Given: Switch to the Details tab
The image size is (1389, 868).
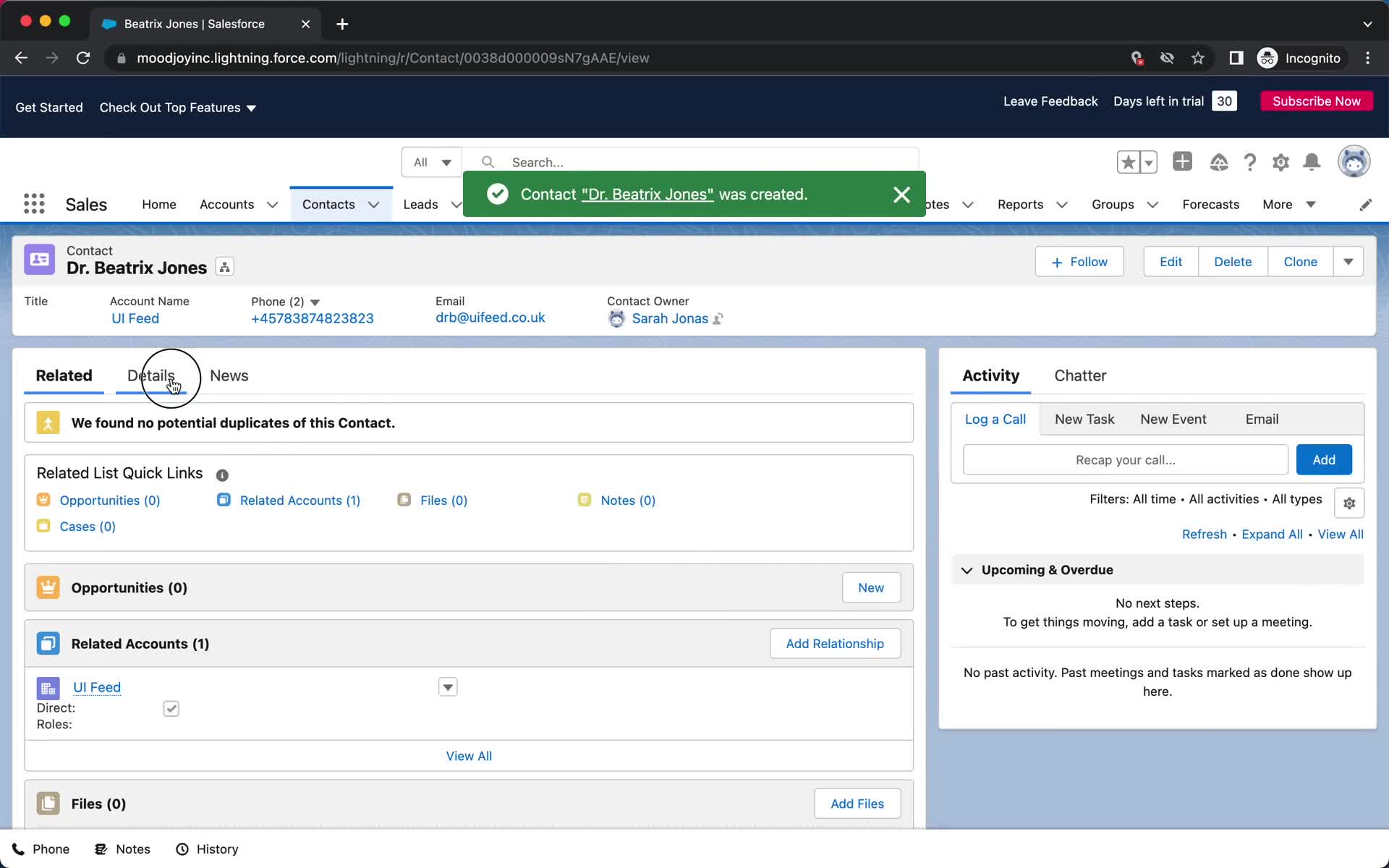Looking at the screenshot, I should 151,375.
